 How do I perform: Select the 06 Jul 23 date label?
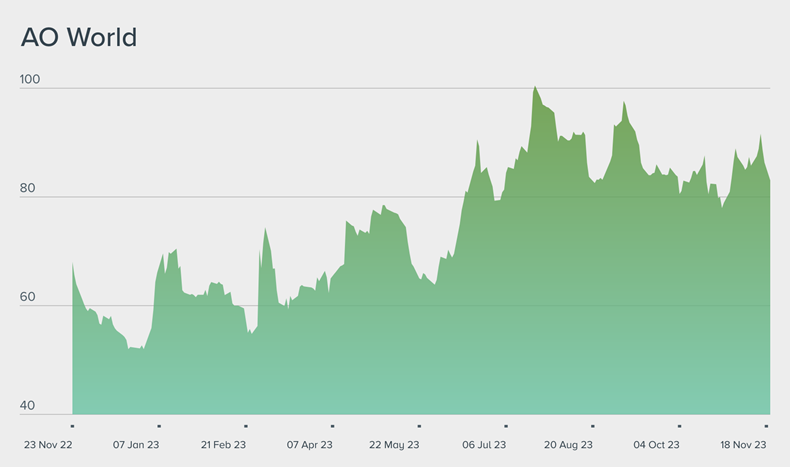(x=484, y=444)
